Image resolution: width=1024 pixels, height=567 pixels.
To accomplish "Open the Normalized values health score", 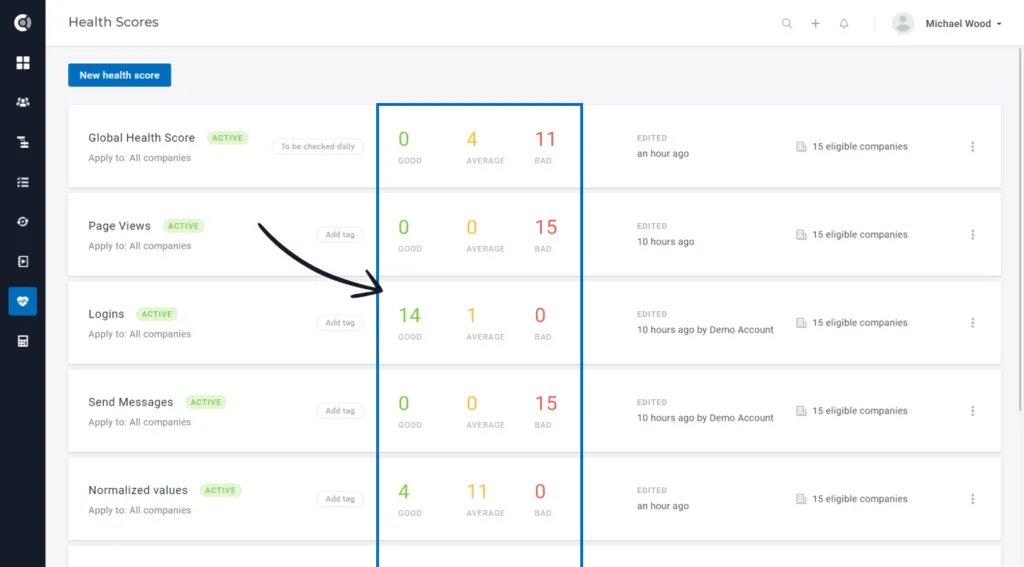I will (x=138, y=491).
